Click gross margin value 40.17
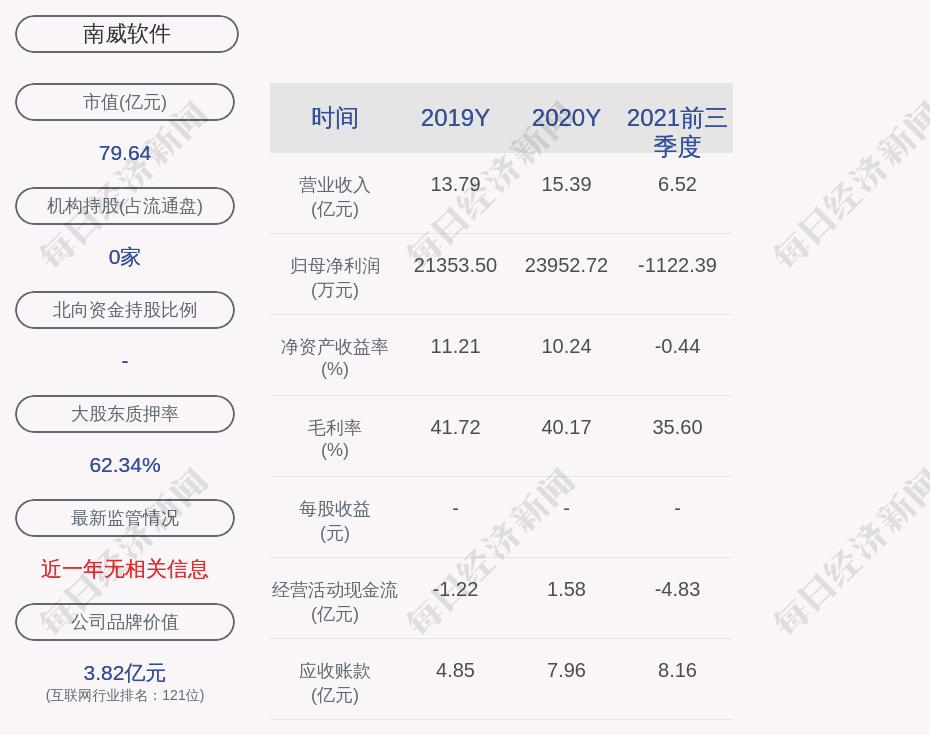This screenshot has width=930, height=735. [x=566, y=427]
